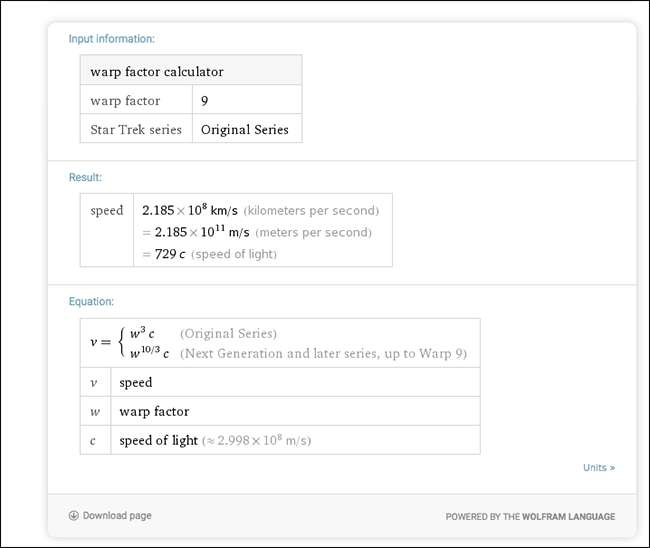Select the w warp factor definition row
The image size is (650, 548).
(280, 411)
